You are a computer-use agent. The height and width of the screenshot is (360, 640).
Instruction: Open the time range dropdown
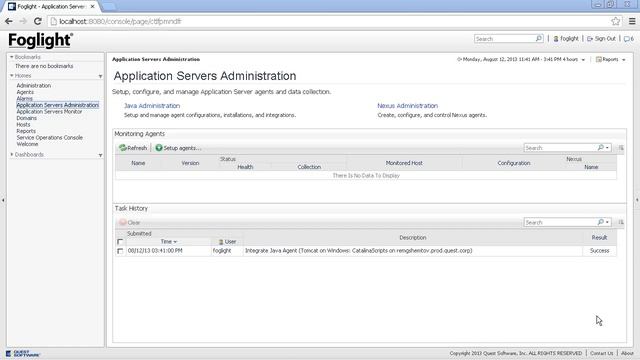pos(583,60)
